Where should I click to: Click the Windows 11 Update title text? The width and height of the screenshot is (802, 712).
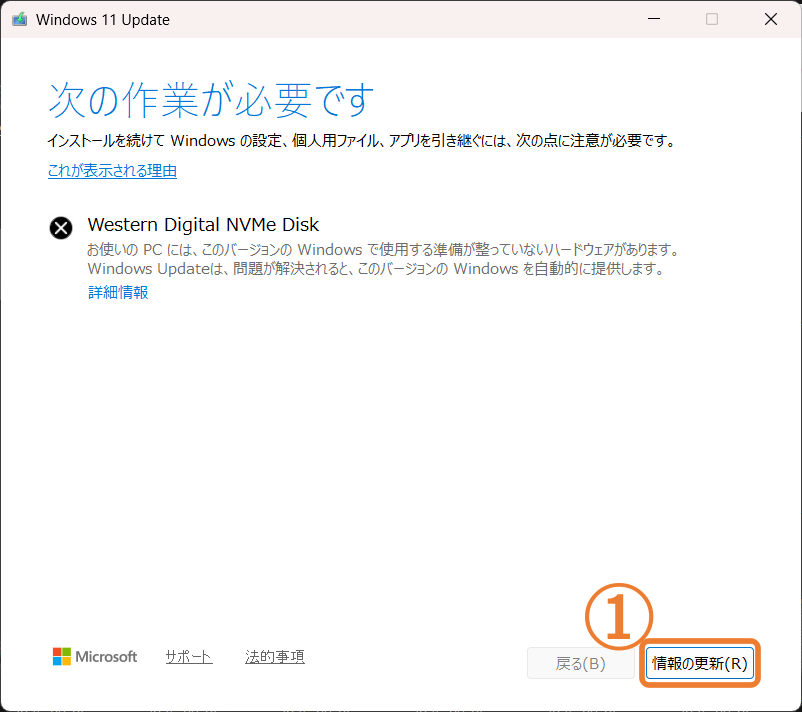point(103,20)
